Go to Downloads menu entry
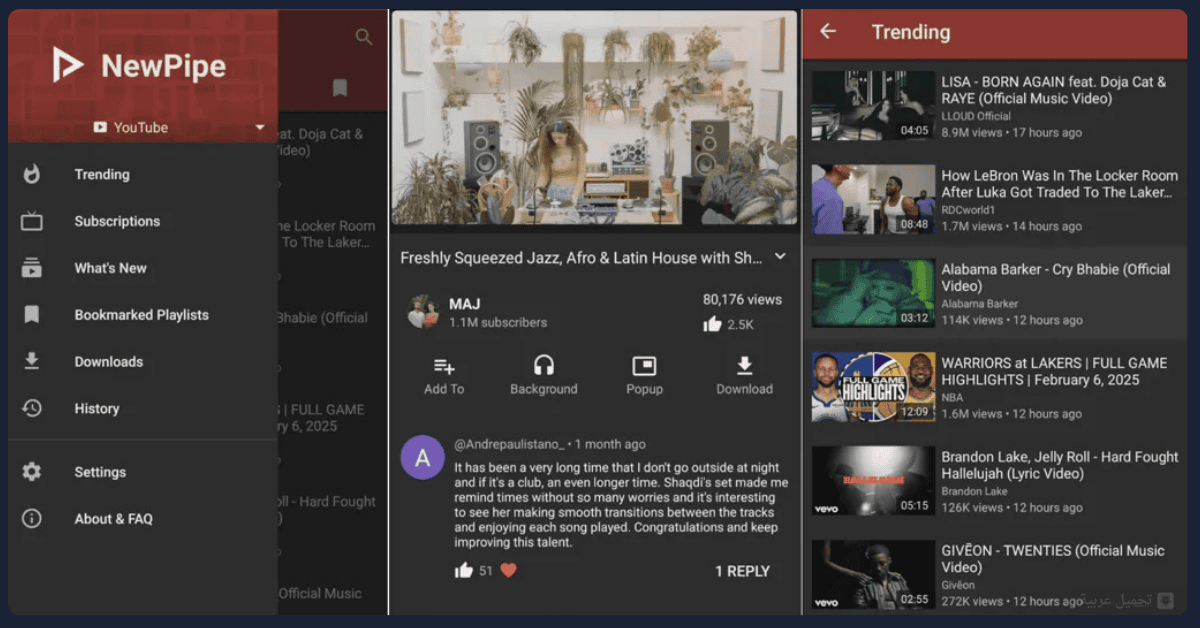 108,361
